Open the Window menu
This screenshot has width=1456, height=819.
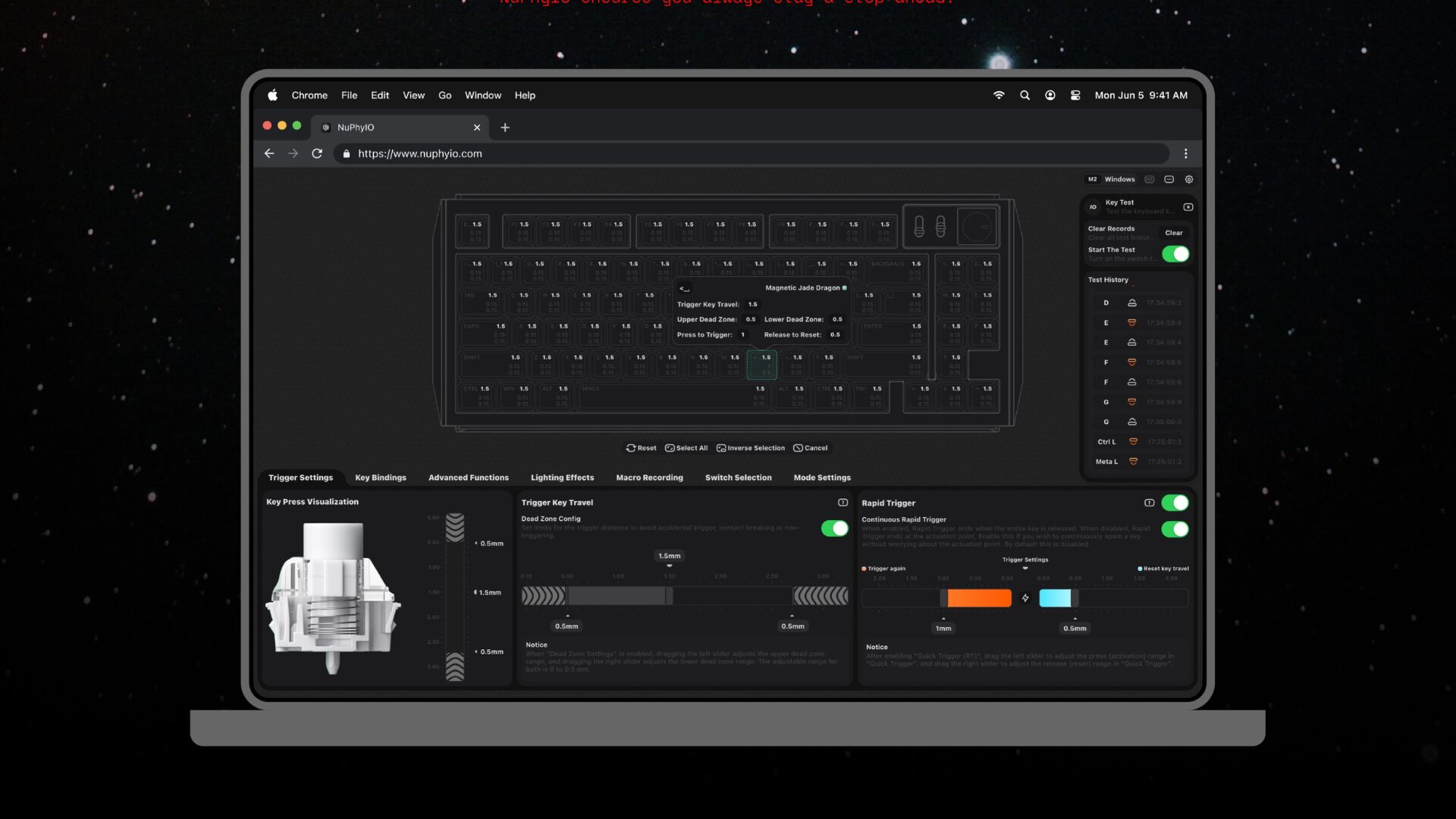point(483,95)
